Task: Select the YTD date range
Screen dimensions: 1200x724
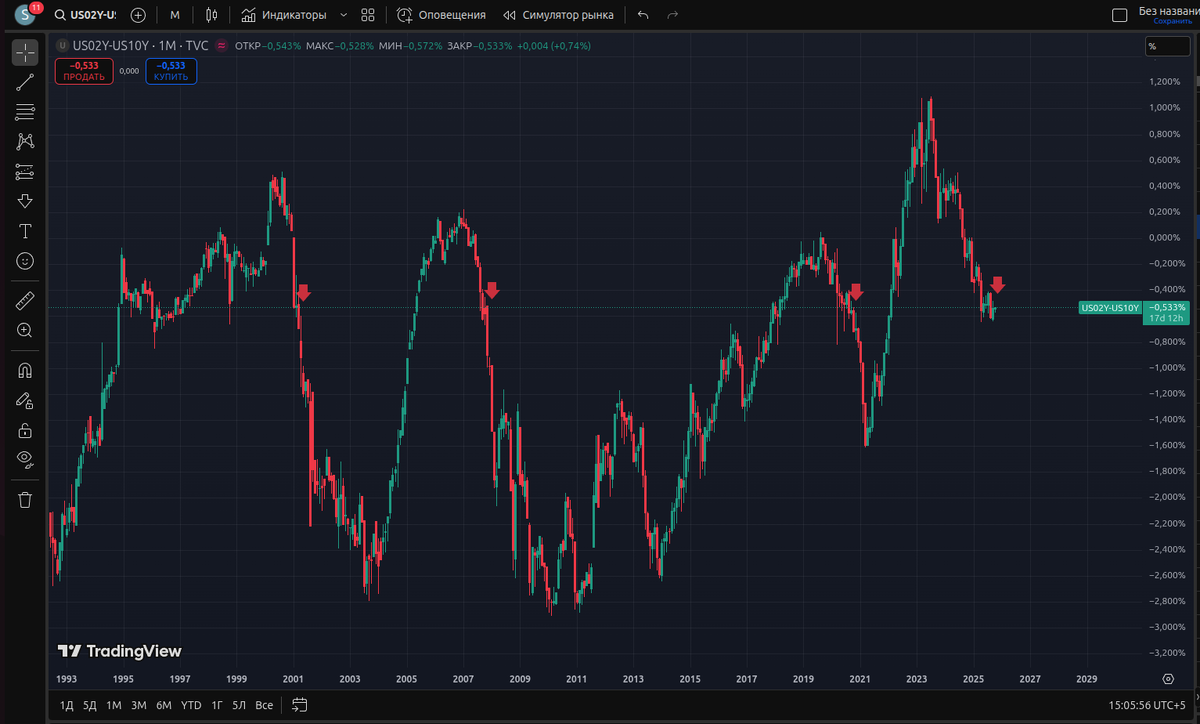Action: coord(191,705)
